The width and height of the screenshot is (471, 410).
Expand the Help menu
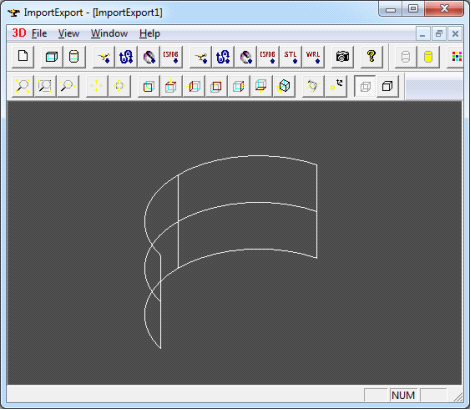(x=150, y=34)
